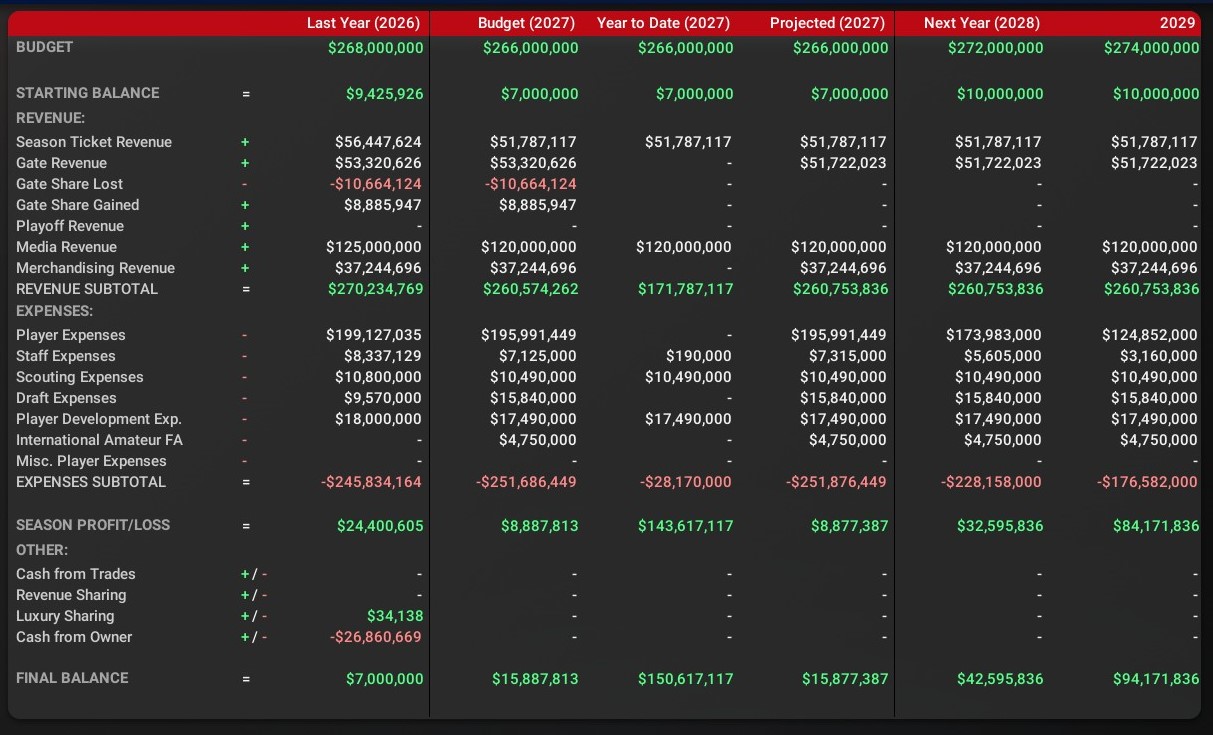Click Last Year's Luxury Sharing value $34,138

click(x=394, y=616)
